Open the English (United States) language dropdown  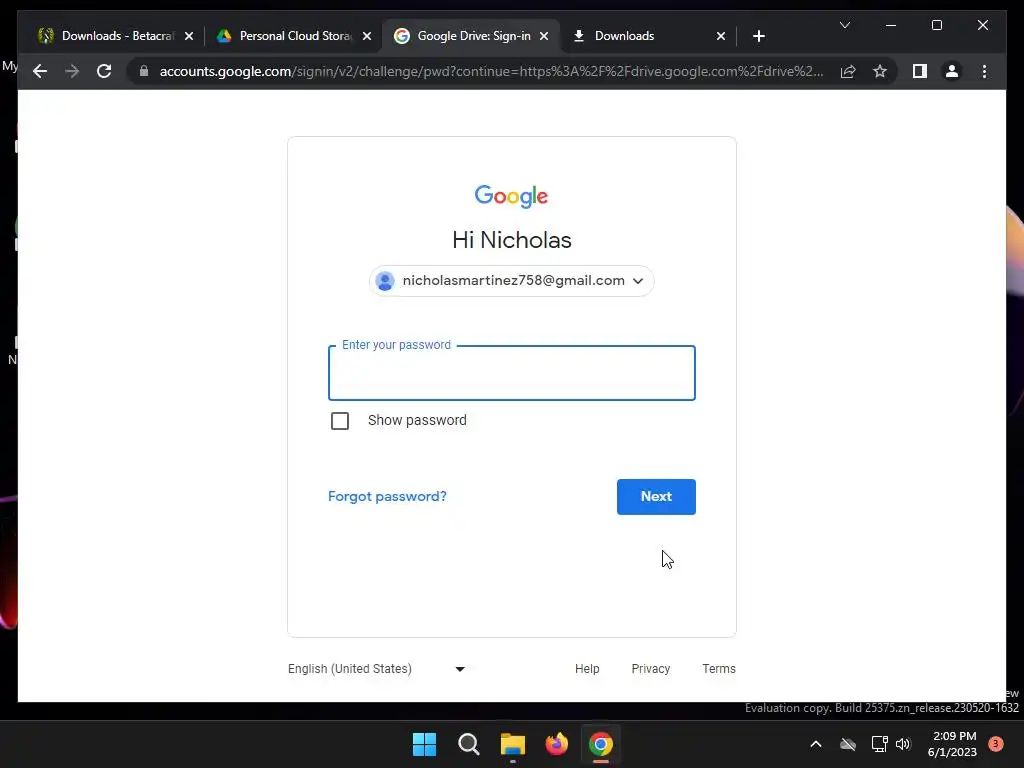(377, 669)
